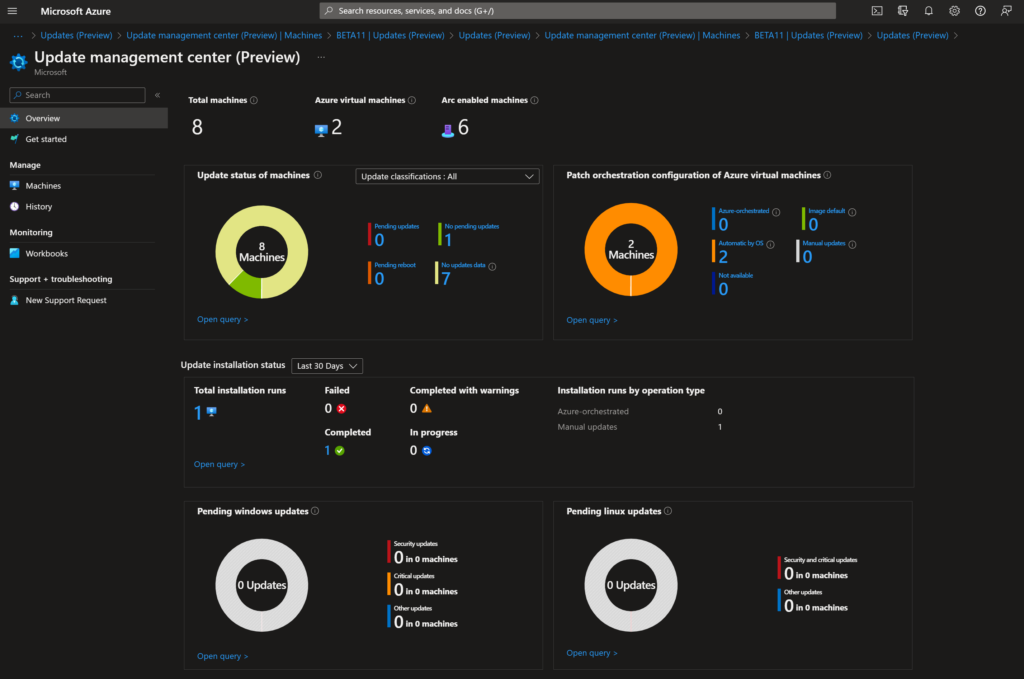Click info icon next to Manual updates
Viewport: 1024px width, 679px height.
point(852,244)
